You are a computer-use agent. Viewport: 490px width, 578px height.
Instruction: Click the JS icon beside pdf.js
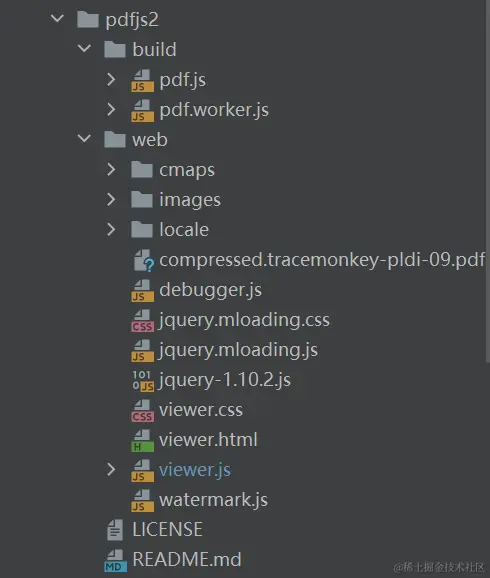[142, 80]
